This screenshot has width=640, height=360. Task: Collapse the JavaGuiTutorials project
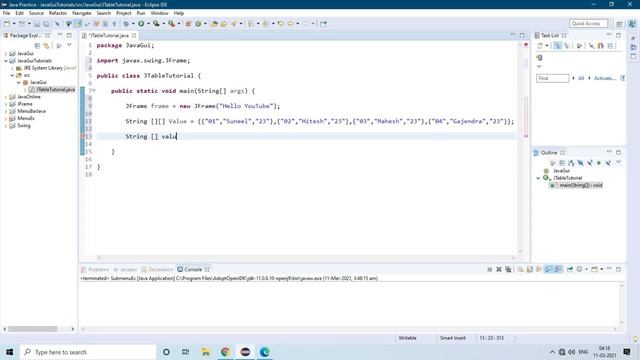6,61
